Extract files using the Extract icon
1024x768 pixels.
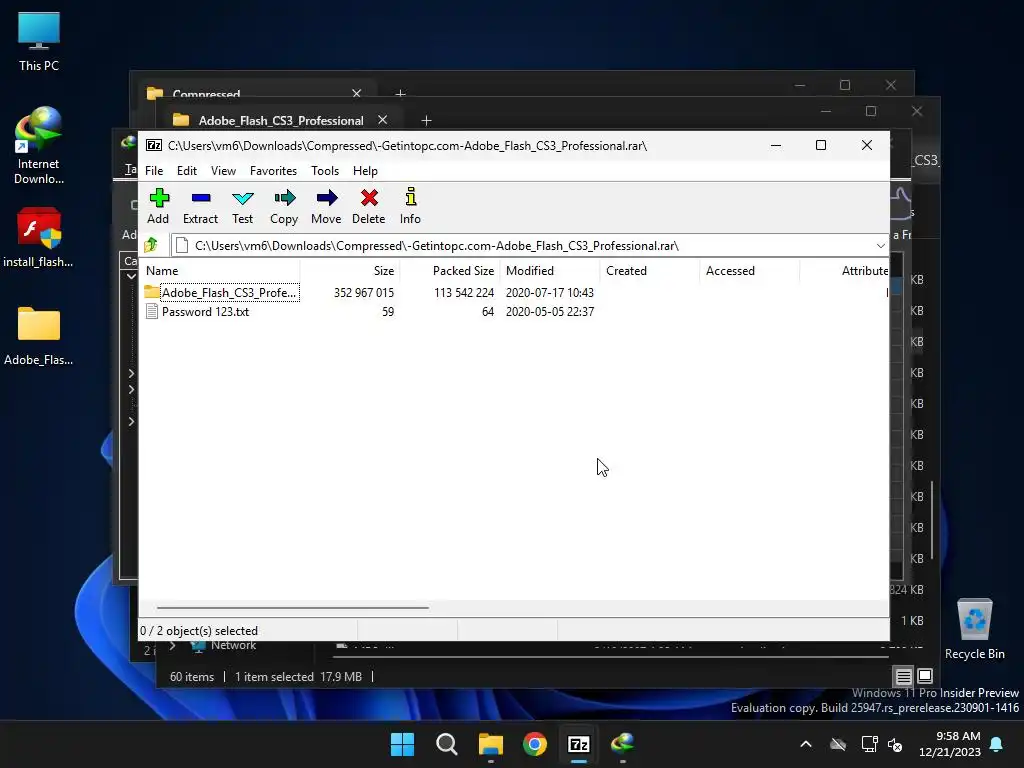pos(200,206)
